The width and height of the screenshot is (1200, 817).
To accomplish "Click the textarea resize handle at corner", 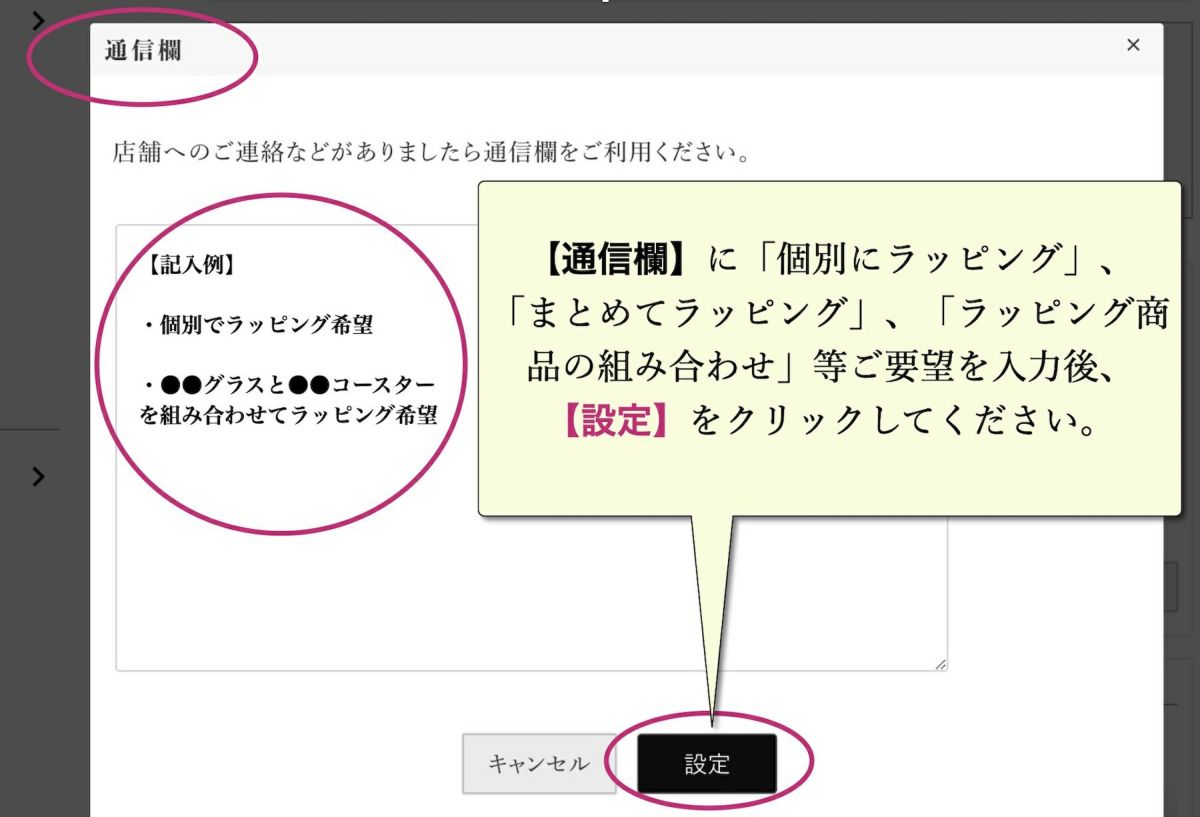I will tap(940, 664).
